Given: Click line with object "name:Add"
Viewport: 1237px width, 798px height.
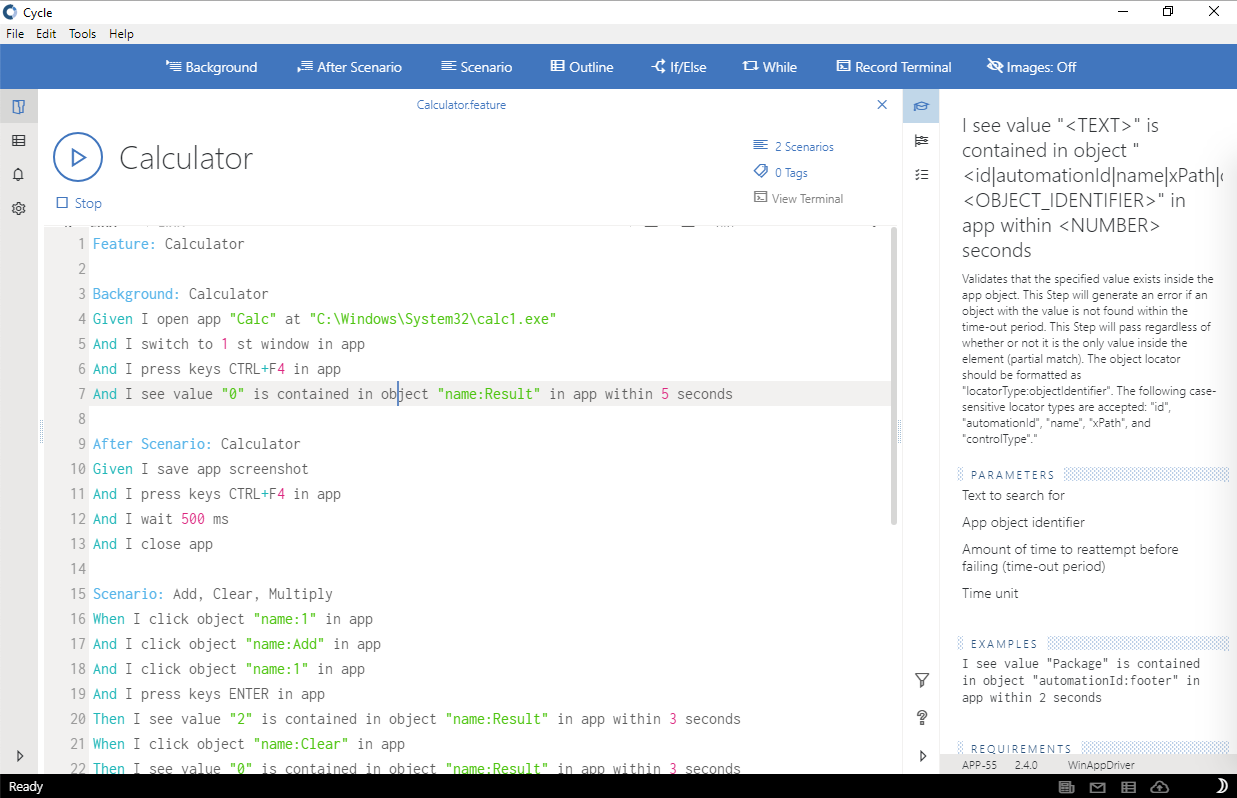Looking at the screenshot, I should (x=236, y=644).
